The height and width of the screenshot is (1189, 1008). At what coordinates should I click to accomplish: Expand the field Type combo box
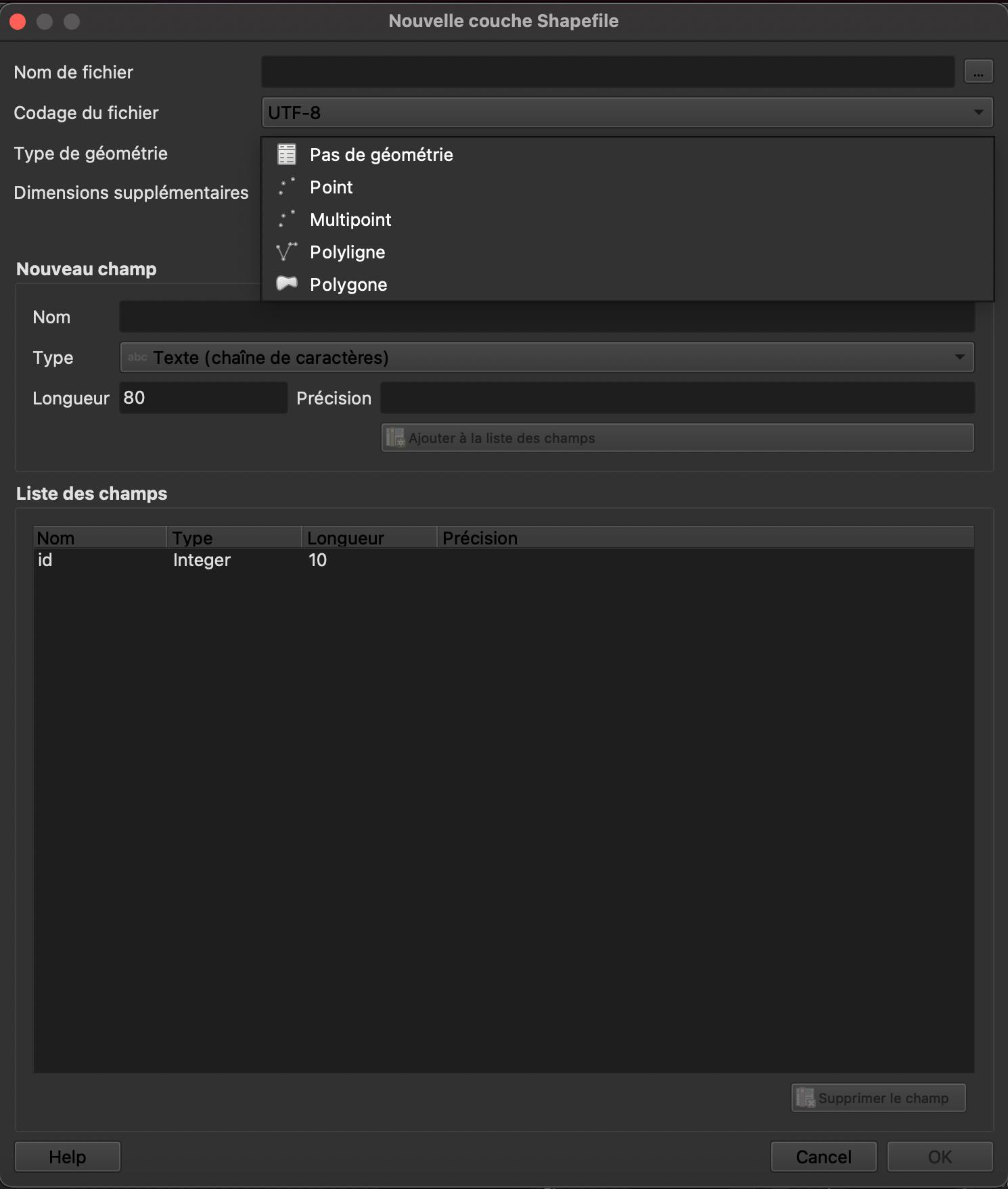(547, 357)
